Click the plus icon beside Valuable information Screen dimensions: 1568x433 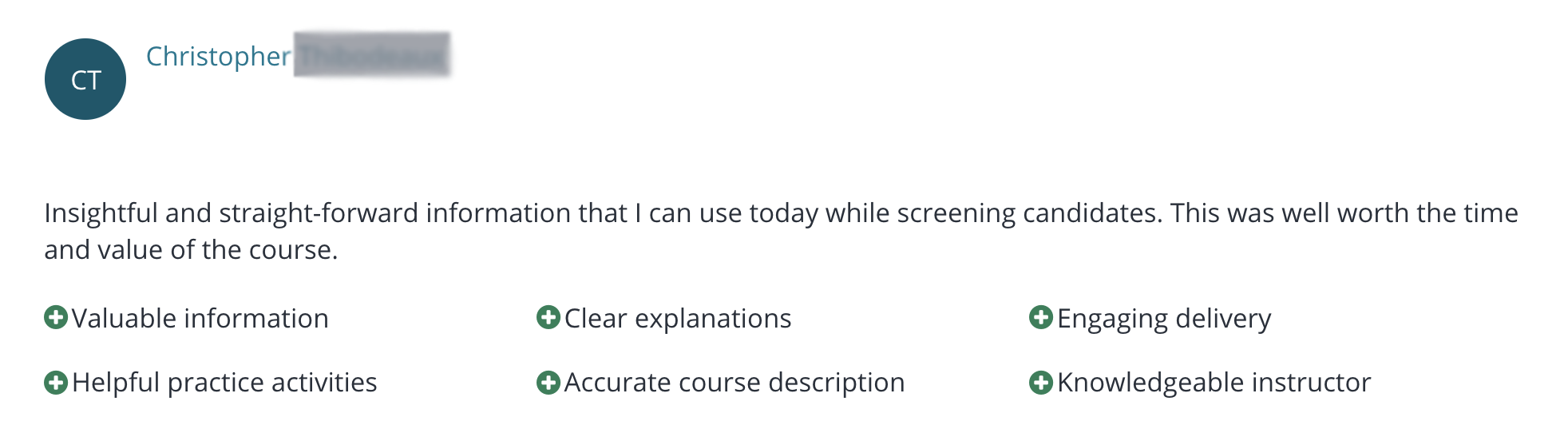(56, 317)
